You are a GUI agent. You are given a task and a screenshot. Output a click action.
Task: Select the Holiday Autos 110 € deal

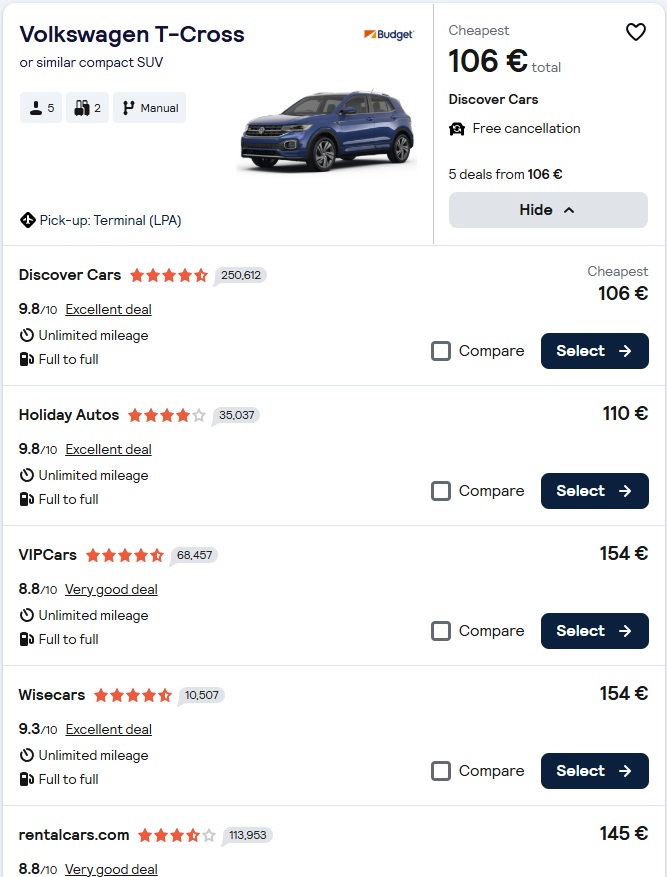click(x=594, y=491)
